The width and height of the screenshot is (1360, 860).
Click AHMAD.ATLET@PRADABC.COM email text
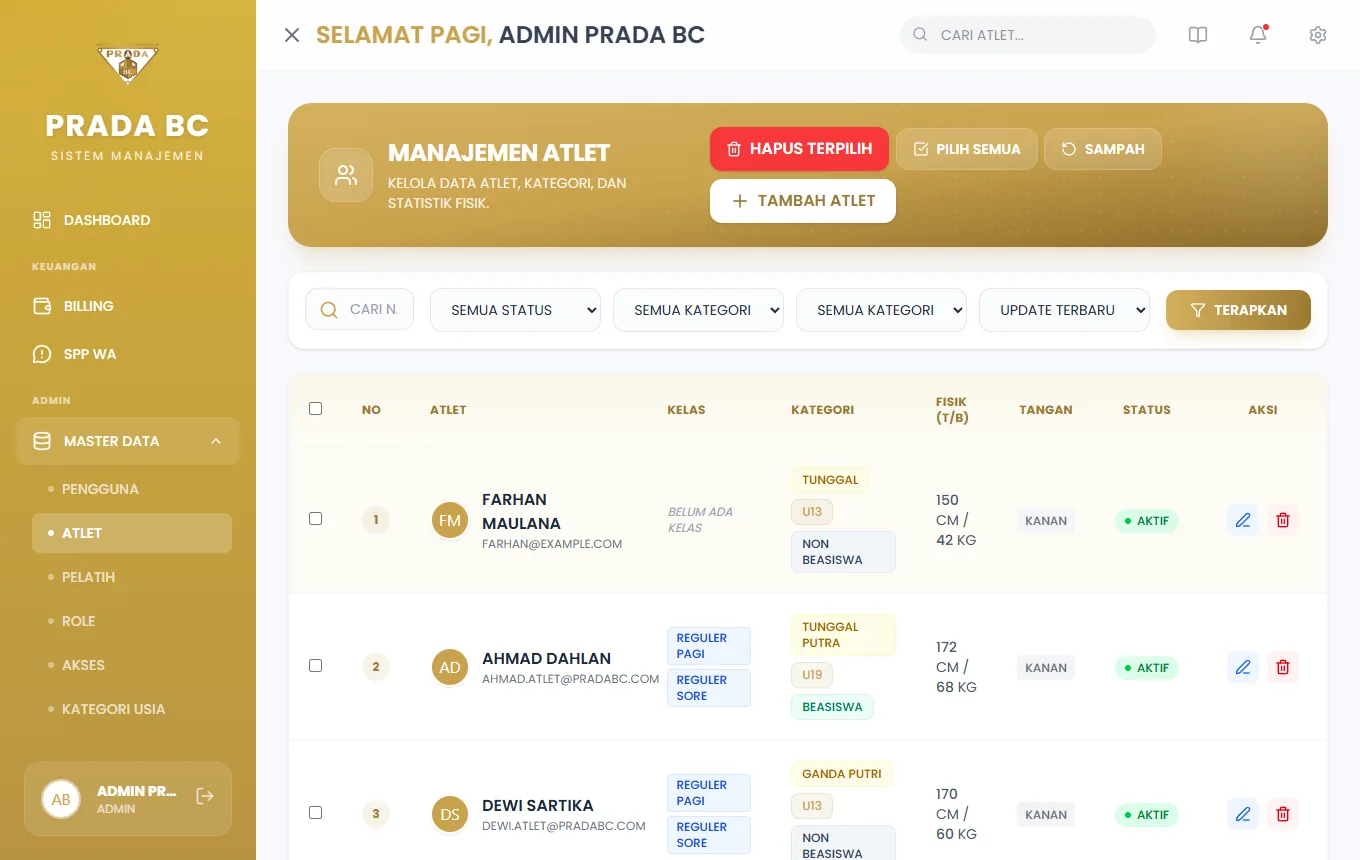(x=570, y=679)
